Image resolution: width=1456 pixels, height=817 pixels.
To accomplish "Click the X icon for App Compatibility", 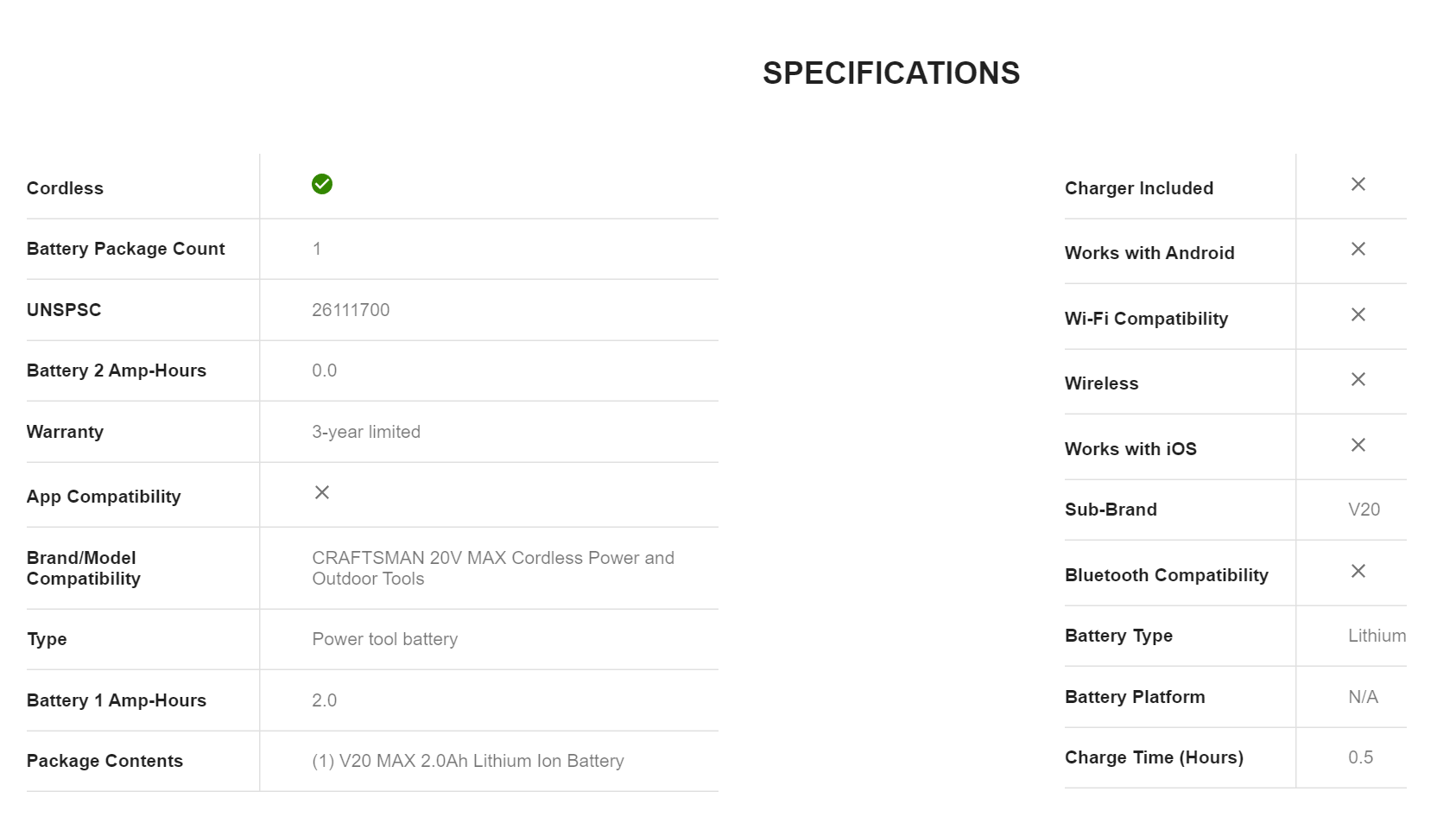I will pyautogui.click(x=322, y=492).
